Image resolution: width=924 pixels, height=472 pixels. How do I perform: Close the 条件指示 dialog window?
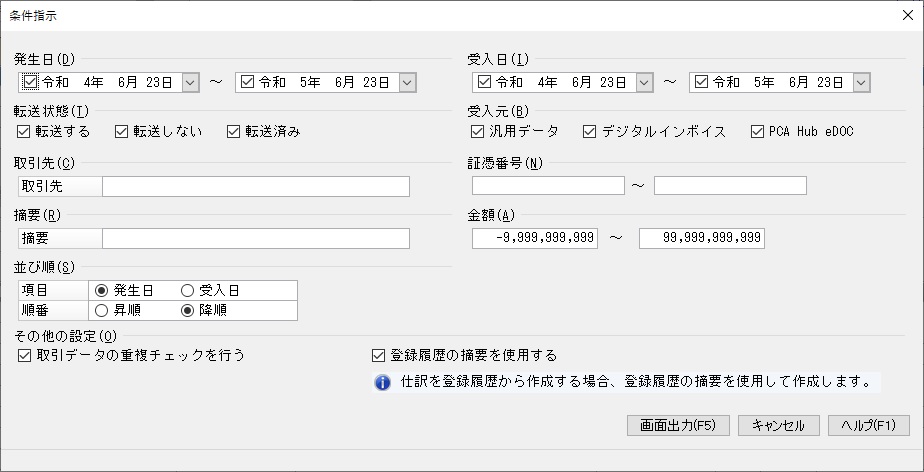point(908,14)
